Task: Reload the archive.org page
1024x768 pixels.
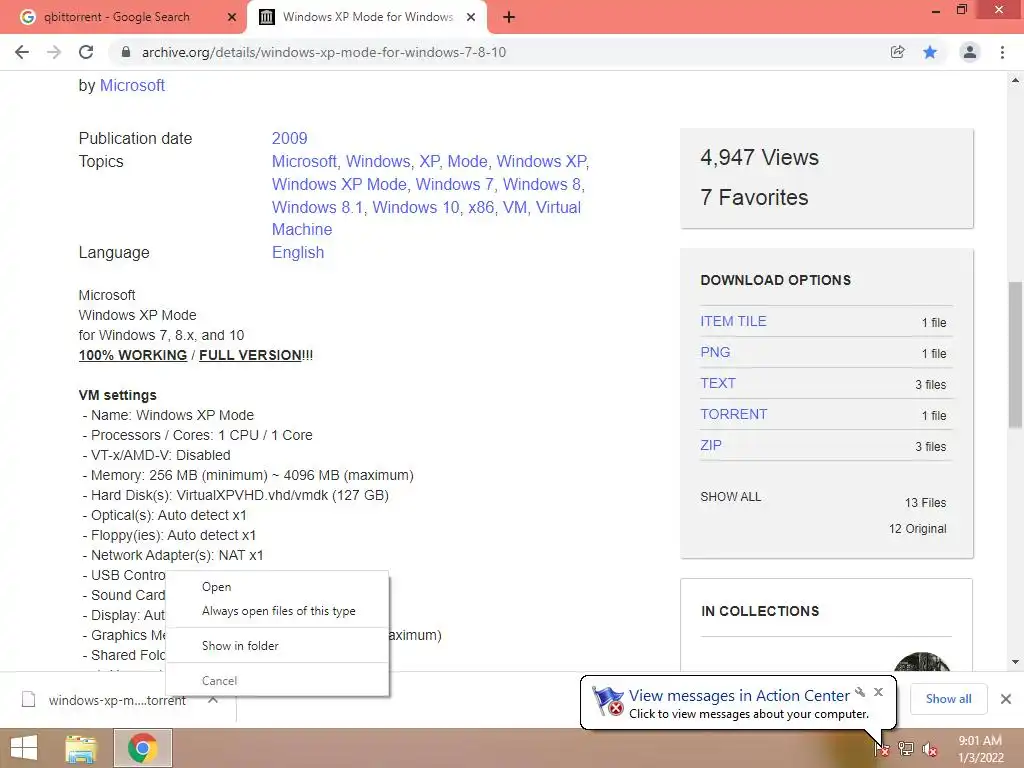Action: 86,52
